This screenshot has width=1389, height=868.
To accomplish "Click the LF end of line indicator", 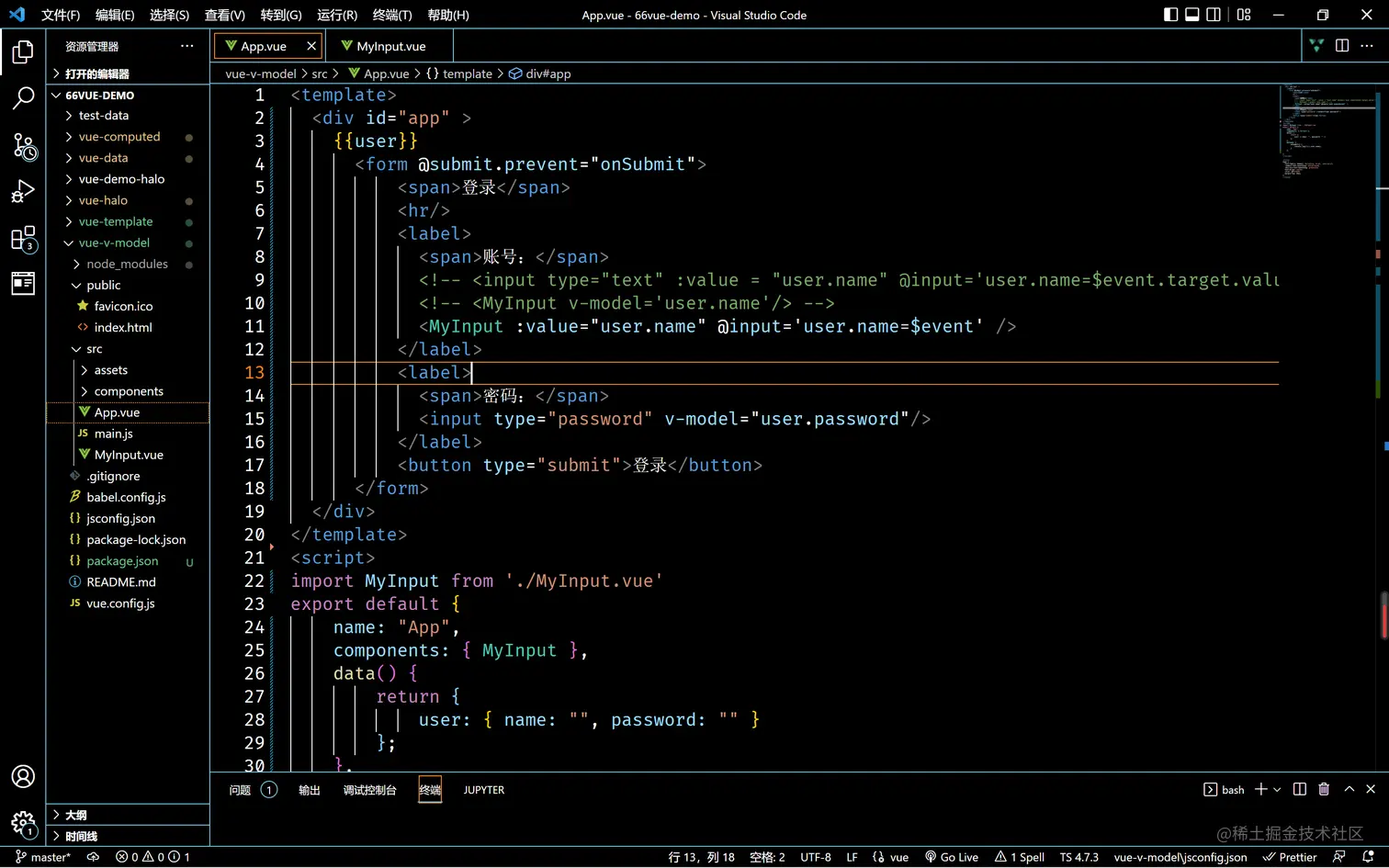I will pyautogui.click(x=852, y=857).
